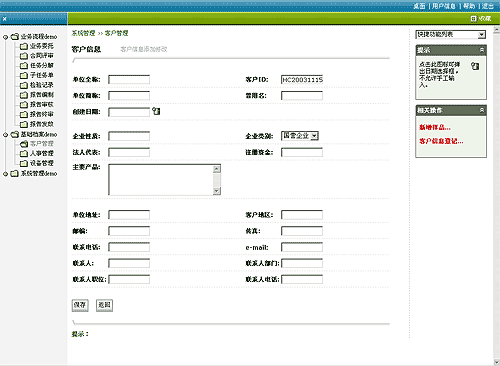Focus the 联系人 input field

click(129, 263)
